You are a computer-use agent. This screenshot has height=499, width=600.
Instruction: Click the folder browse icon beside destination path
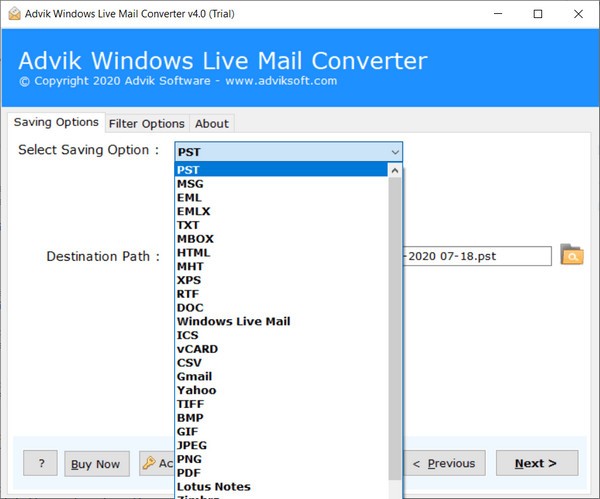pos(571,255)
